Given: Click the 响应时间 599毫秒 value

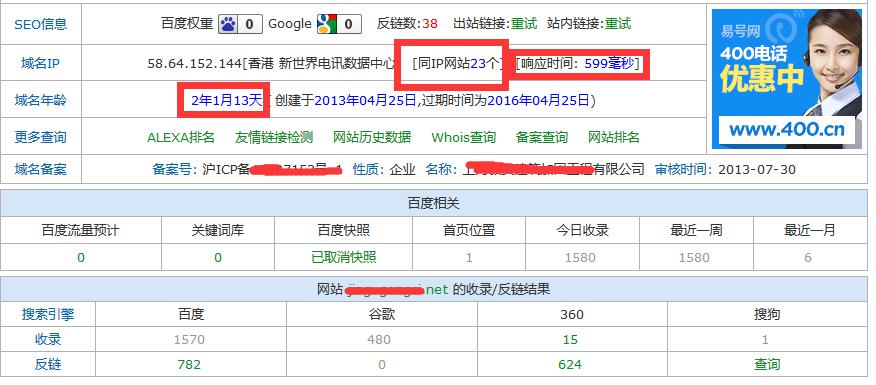Looking at the screenshot, I should pyautogui.click(x=610, y=63).
